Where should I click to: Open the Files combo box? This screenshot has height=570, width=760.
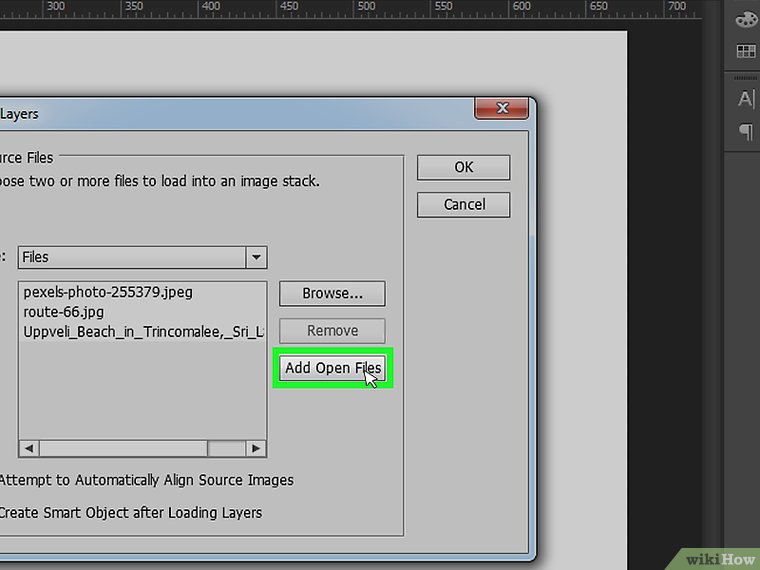point(132,257)
